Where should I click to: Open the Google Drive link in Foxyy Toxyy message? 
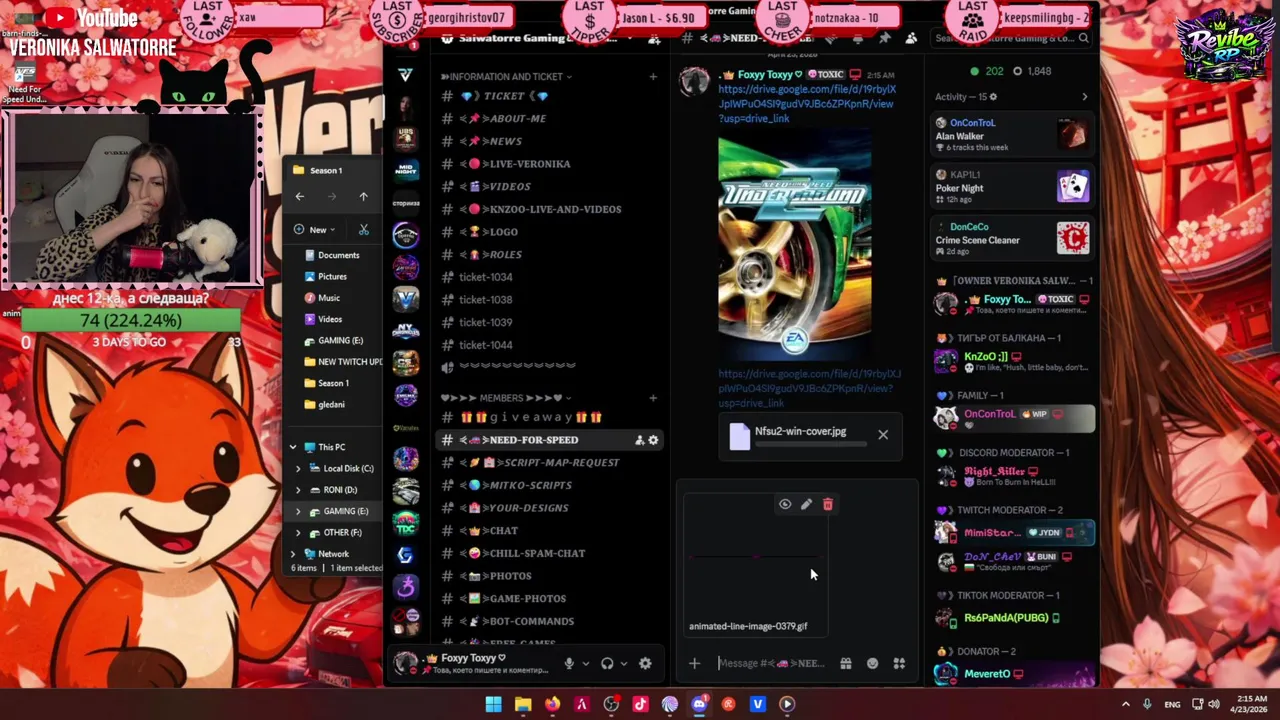click(806, 104)
